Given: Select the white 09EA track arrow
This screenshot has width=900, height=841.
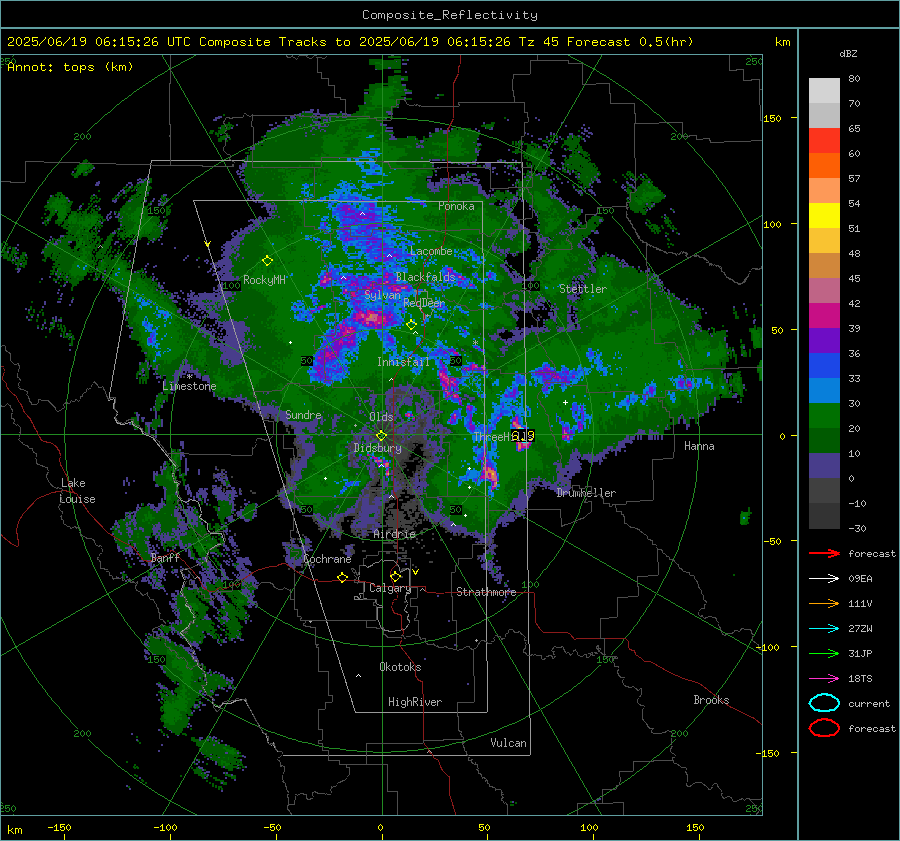Looking at the screenshot, I should (824, 579).
